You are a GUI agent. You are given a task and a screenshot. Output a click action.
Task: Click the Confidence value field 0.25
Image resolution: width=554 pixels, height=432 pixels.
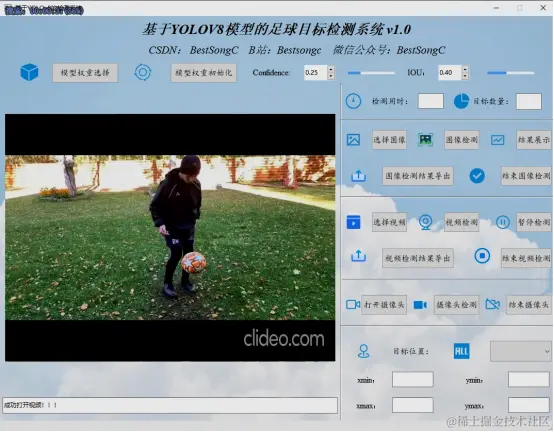point(316,72)
